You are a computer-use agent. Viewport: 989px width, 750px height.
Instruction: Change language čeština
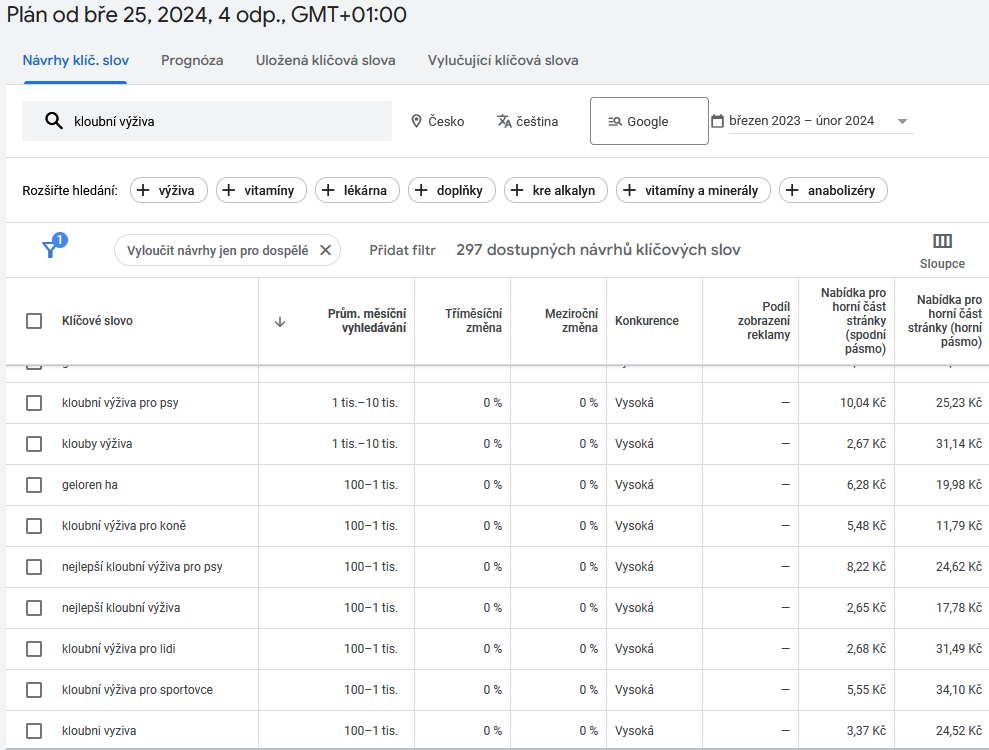pyautogui.click(x=528, y=121)
